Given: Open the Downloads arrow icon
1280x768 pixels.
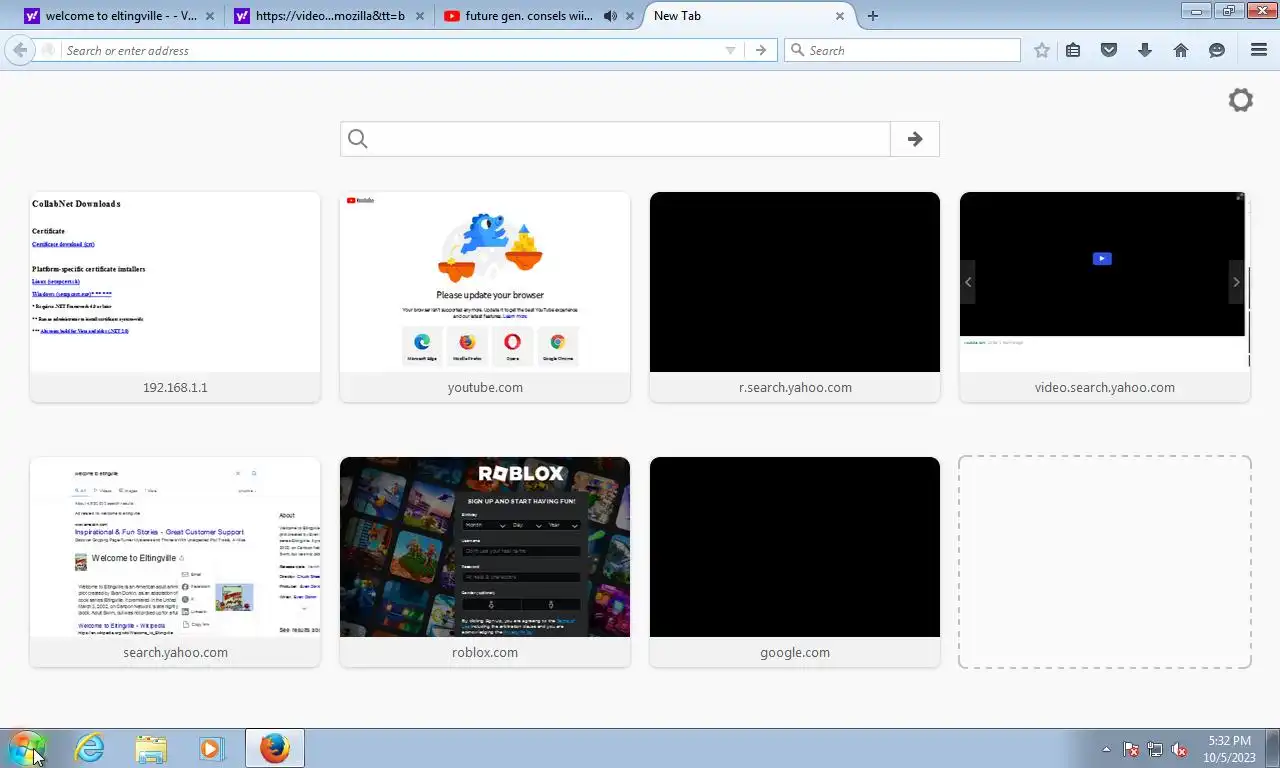Looking at the screenshot, I should tap(1145, 50).
